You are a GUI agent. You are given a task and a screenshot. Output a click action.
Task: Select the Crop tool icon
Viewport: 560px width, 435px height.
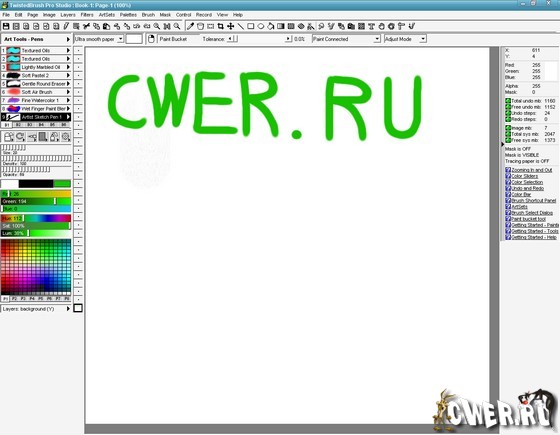(x=221, y=26)
